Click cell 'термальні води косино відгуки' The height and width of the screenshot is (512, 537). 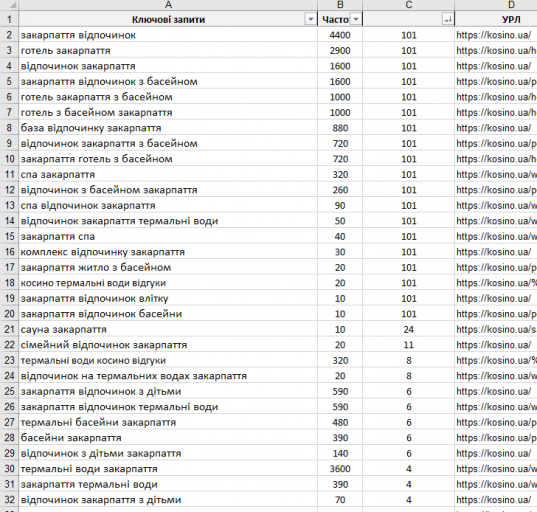click(x=168, y=361)
